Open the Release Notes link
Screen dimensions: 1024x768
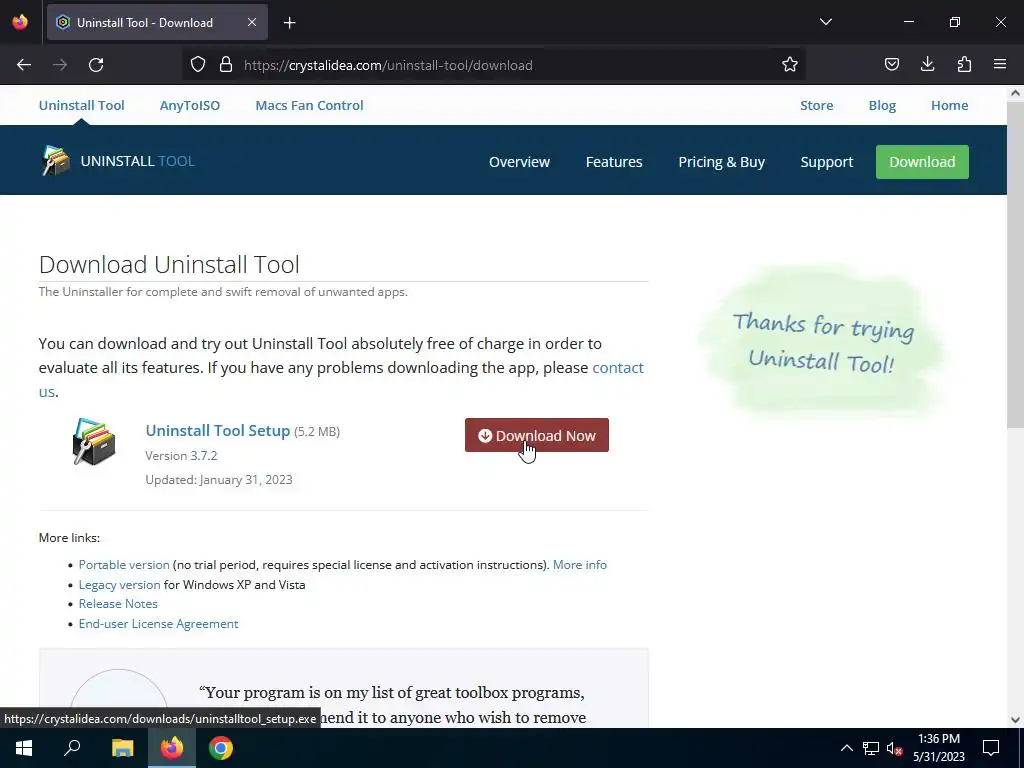(x=118, y=603)
